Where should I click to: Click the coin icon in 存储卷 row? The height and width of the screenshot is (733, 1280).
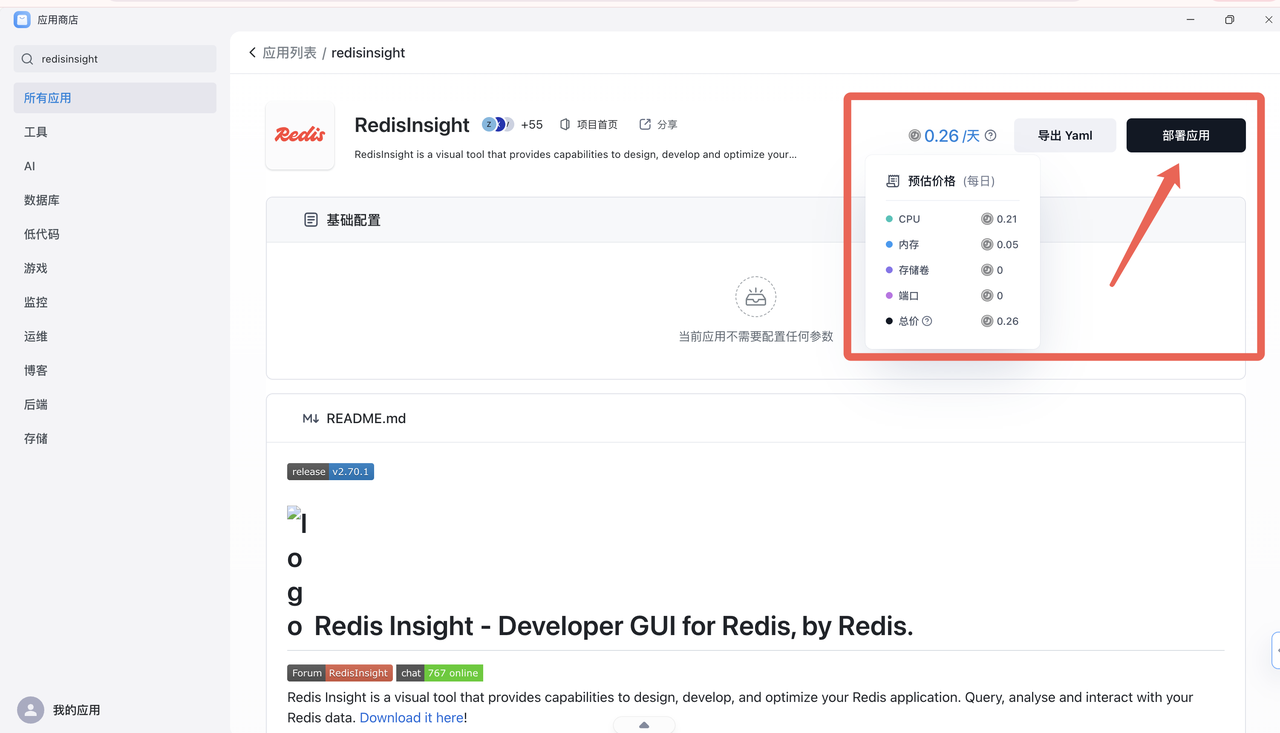click(x=987, y=270)
